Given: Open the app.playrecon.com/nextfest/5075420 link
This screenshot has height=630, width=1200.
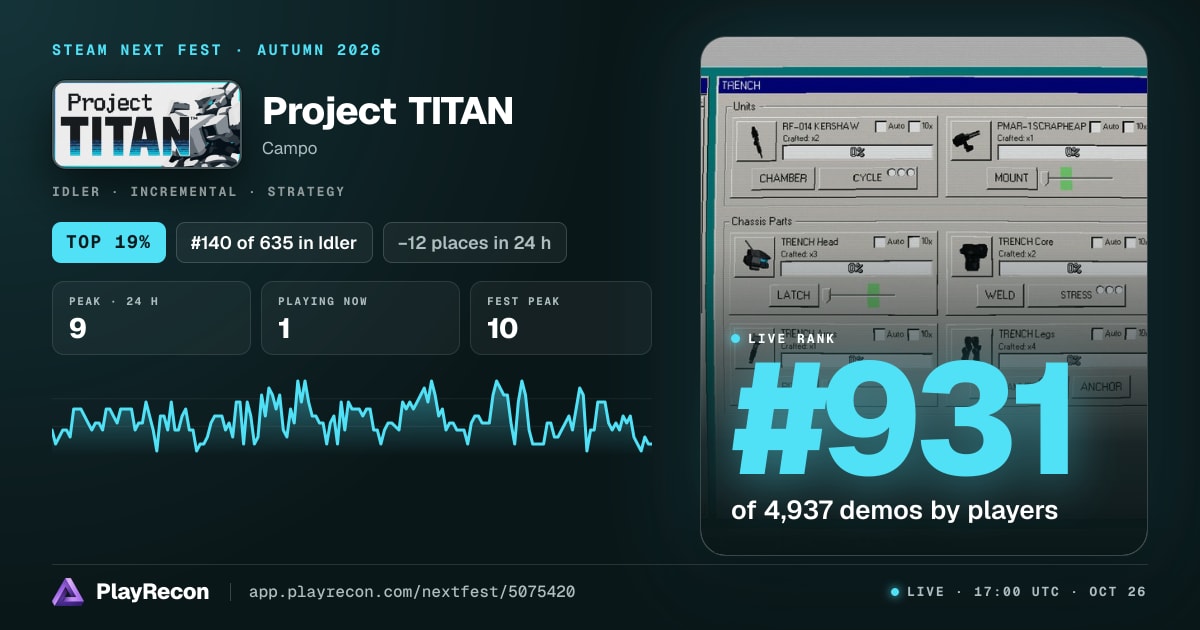Looking at the screenshot, I should click(x=412, y=592).
